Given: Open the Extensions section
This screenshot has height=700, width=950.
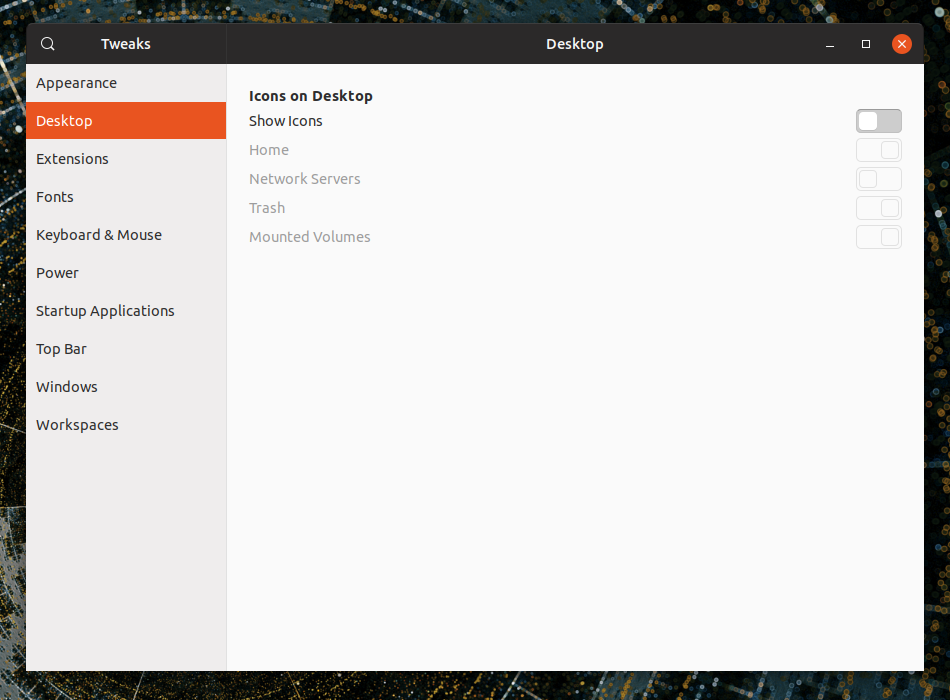Looking at the screenshot, I should point(126,159).
